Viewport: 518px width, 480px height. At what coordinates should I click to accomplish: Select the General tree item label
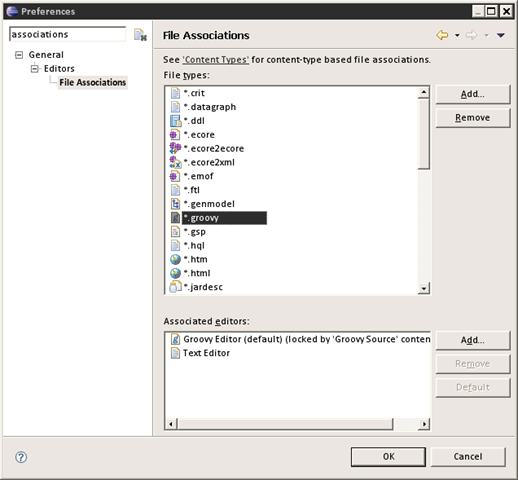(46, 55)
